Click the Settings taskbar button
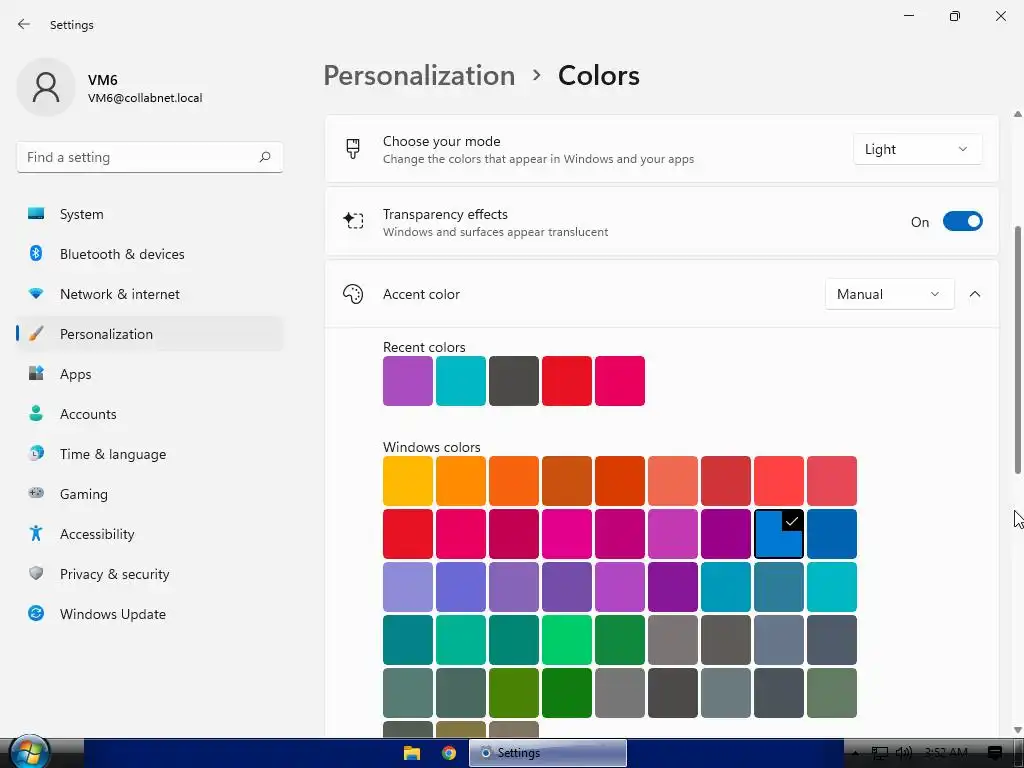 [x=548, y=752]
